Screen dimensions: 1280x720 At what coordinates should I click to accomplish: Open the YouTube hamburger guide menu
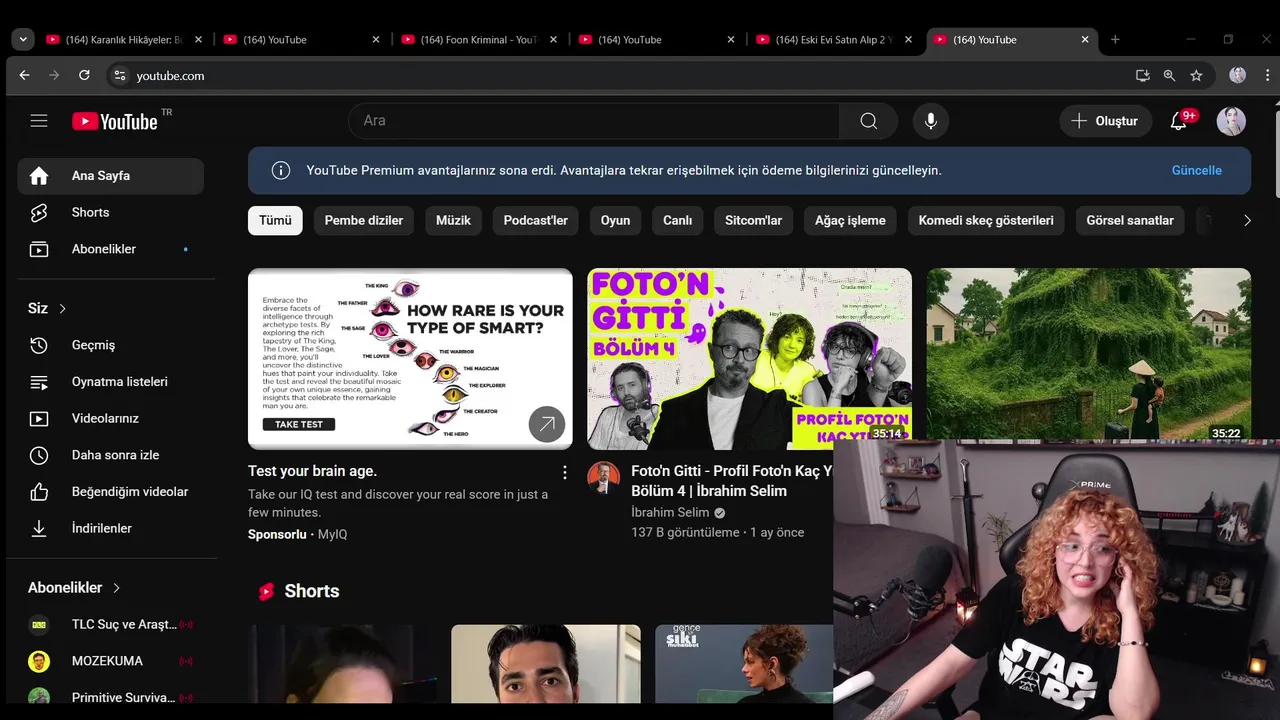coord(39,121)
